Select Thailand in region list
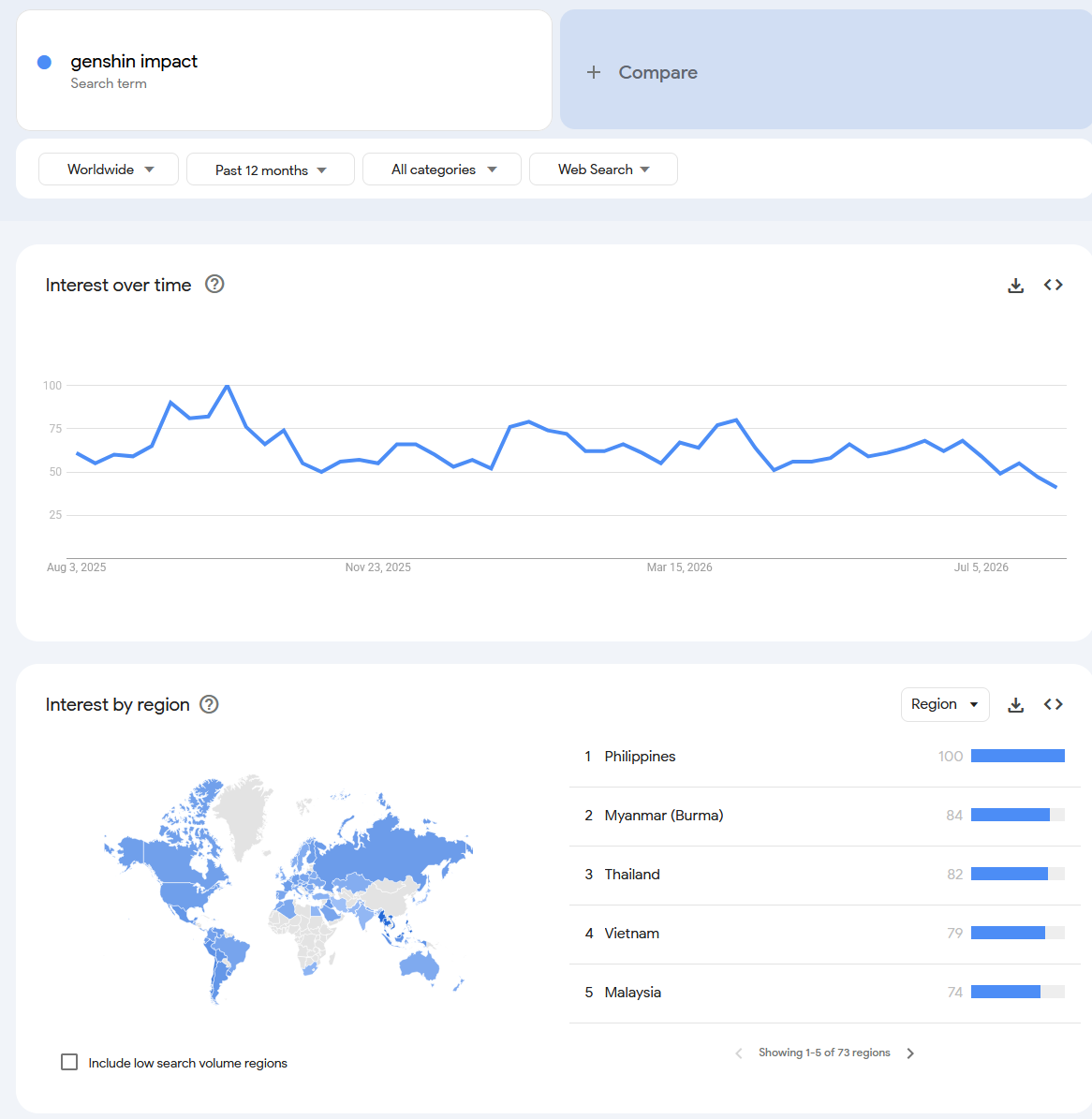The height and width of the screenshot is (1119, 1092). pos(824,875)
